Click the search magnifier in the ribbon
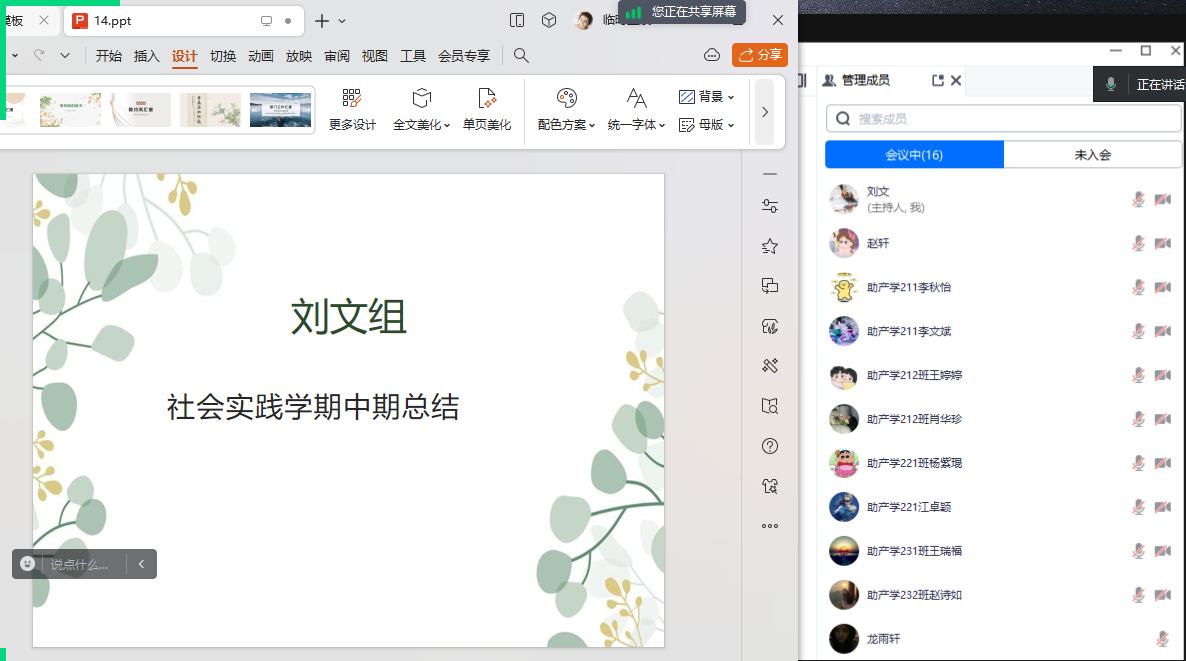The width and height of the screenshot is (1186, 661). point(521,55)
